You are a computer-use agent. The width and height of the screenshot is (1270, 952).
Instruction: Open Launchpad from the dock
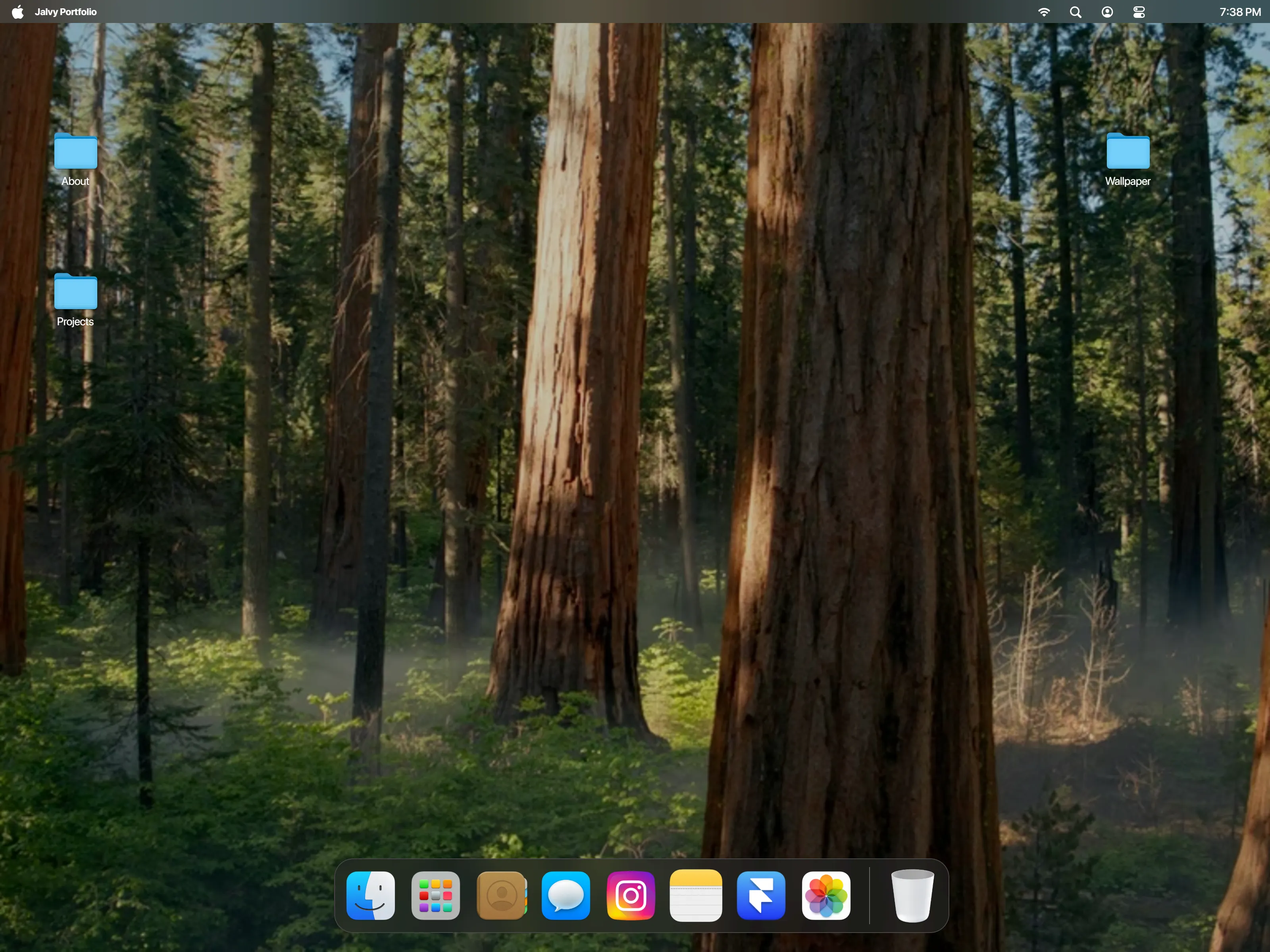435,895
